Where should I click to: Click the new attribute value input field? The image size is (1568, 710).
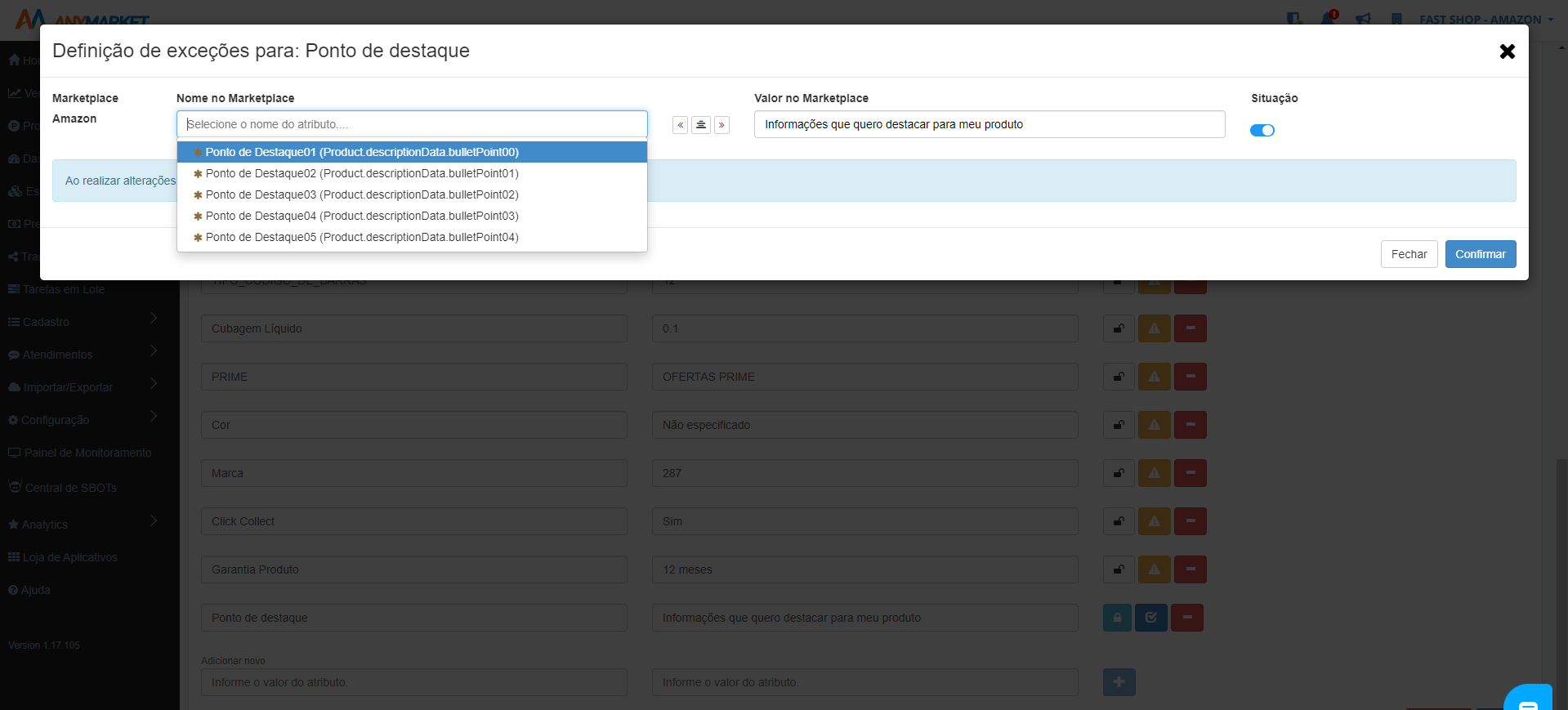[x=865, y=682]
